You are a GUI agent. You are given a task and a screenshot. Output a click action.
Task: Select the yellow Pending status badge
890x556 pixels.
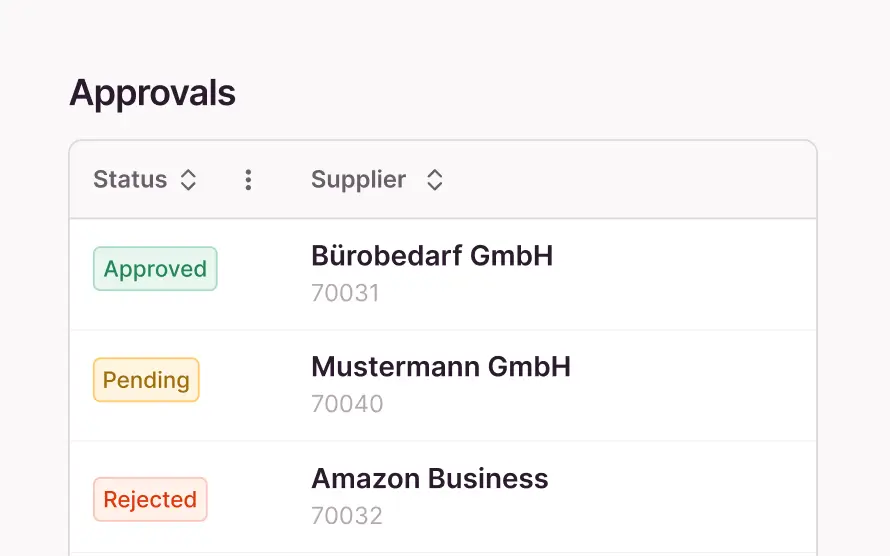coord(146,380)
